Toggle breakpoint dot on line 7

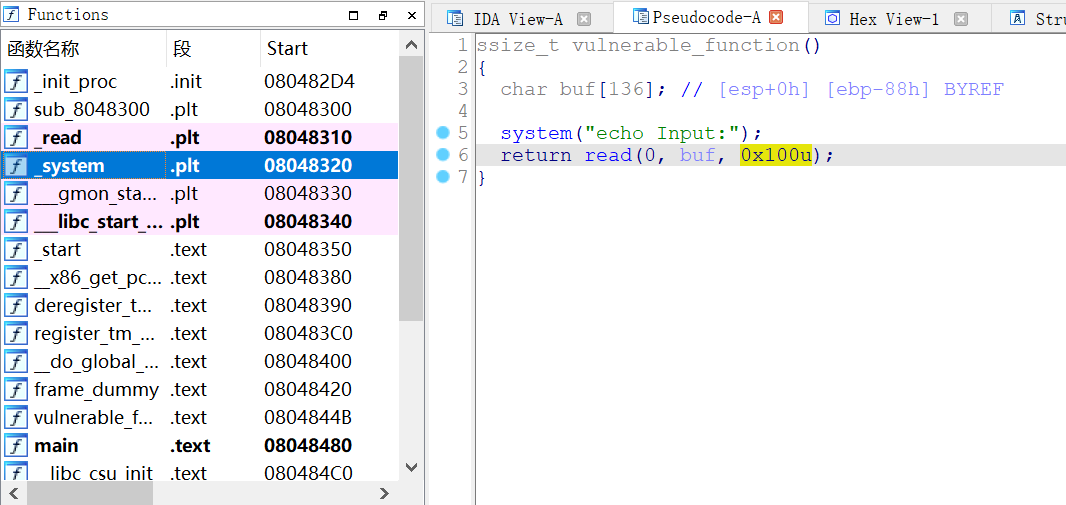click(443, 177)
